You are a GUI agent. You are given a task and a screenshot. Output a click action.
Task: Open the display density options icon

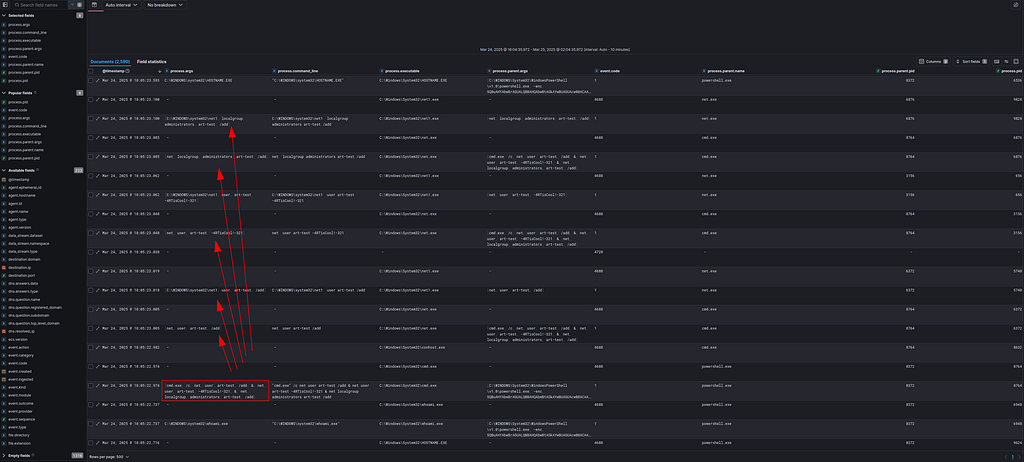[x=997, y=61]
